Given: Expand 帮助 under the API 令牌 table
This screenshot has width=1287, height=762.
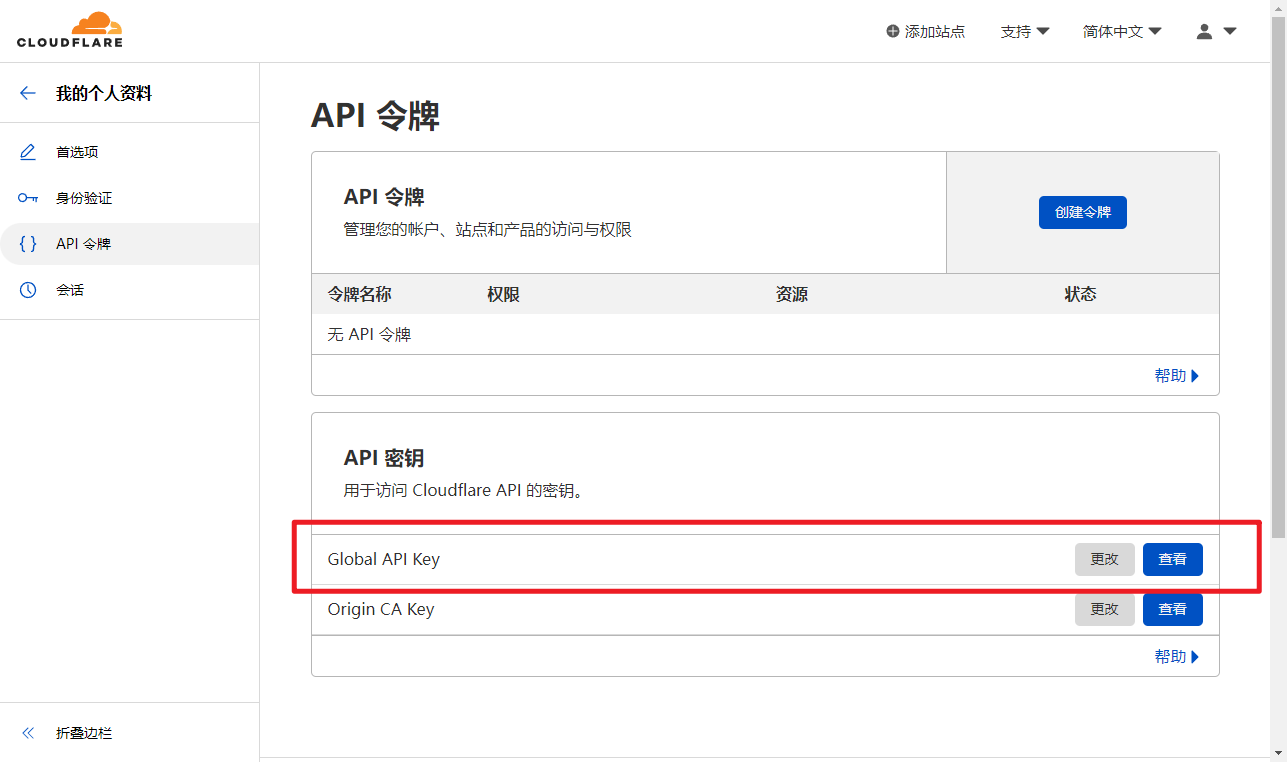Looking at the screenshot, I should (x=1176, y=376).
